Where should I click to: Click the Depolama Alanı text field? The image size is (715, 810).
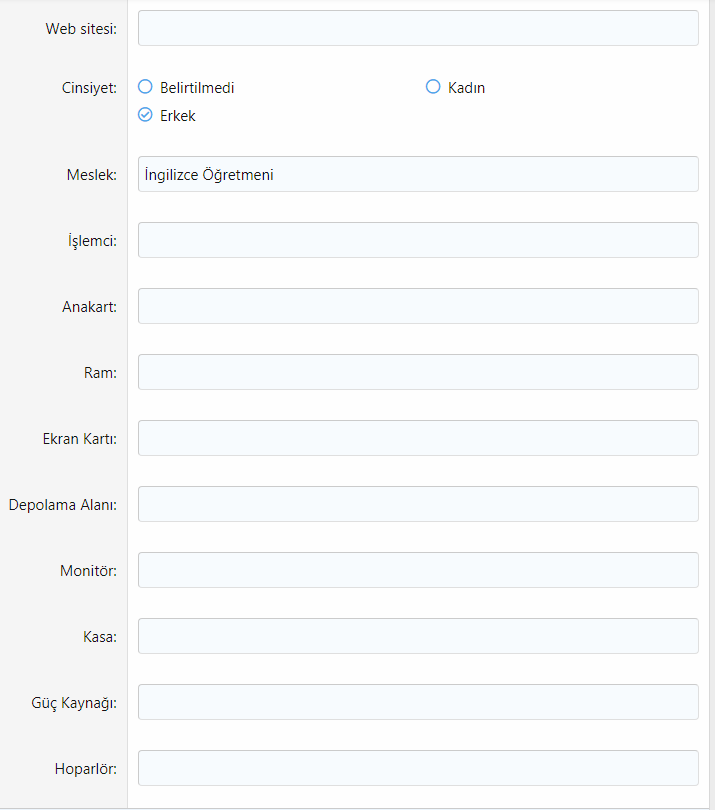(418, 504)
